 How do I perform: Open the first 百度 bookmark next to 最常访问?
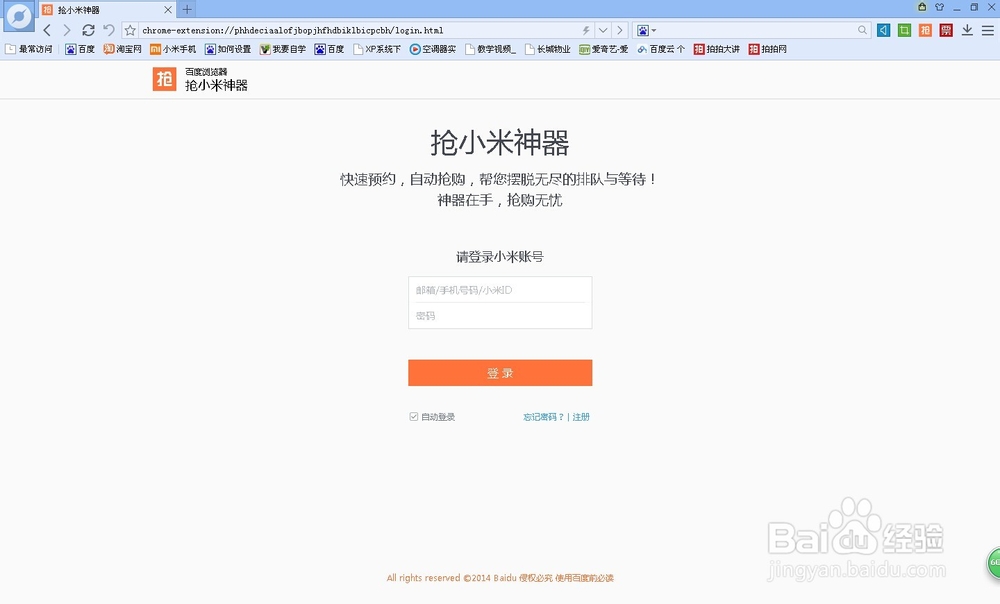[80, 49]
